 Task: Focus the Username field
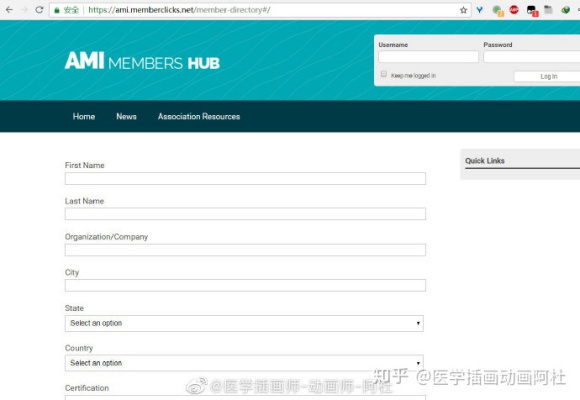428,57
